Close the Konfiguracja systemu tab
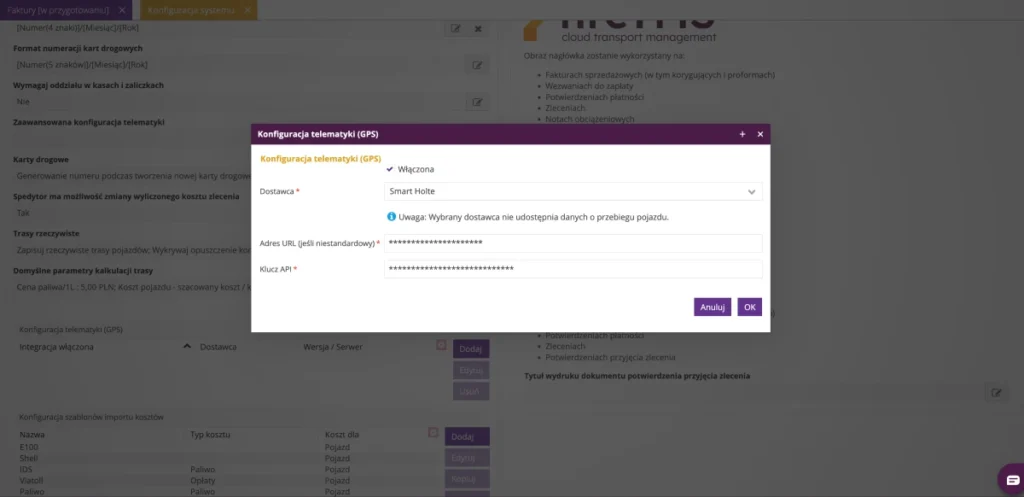The image size is (1024, 497). [x=247, y=10]
